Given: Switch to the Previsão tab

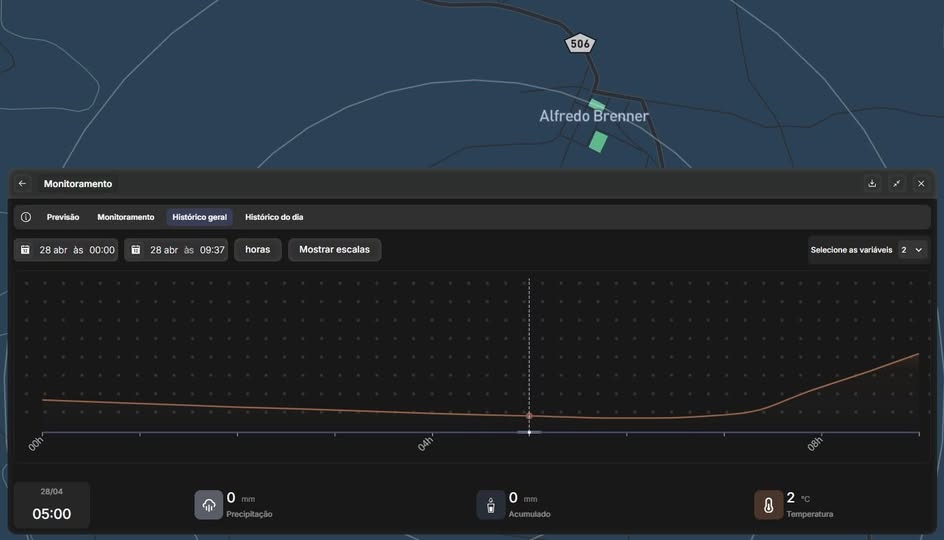Looking at the screenshot, I should pos(63,217).
